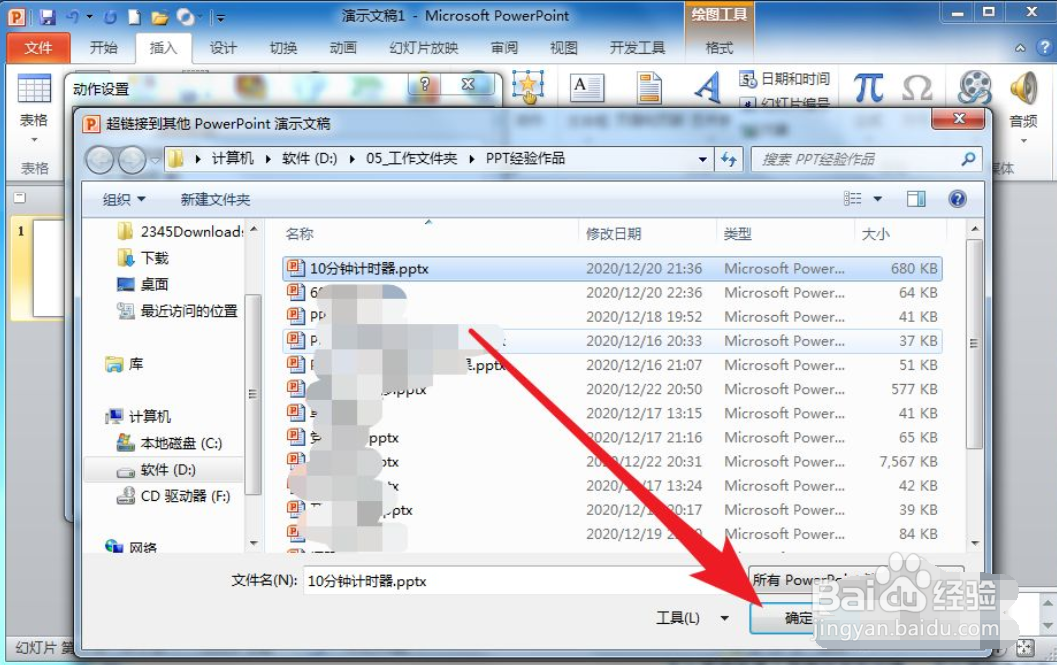
Task: Select 2345Downloads folder in sidebar
Action: coord(179,232)
